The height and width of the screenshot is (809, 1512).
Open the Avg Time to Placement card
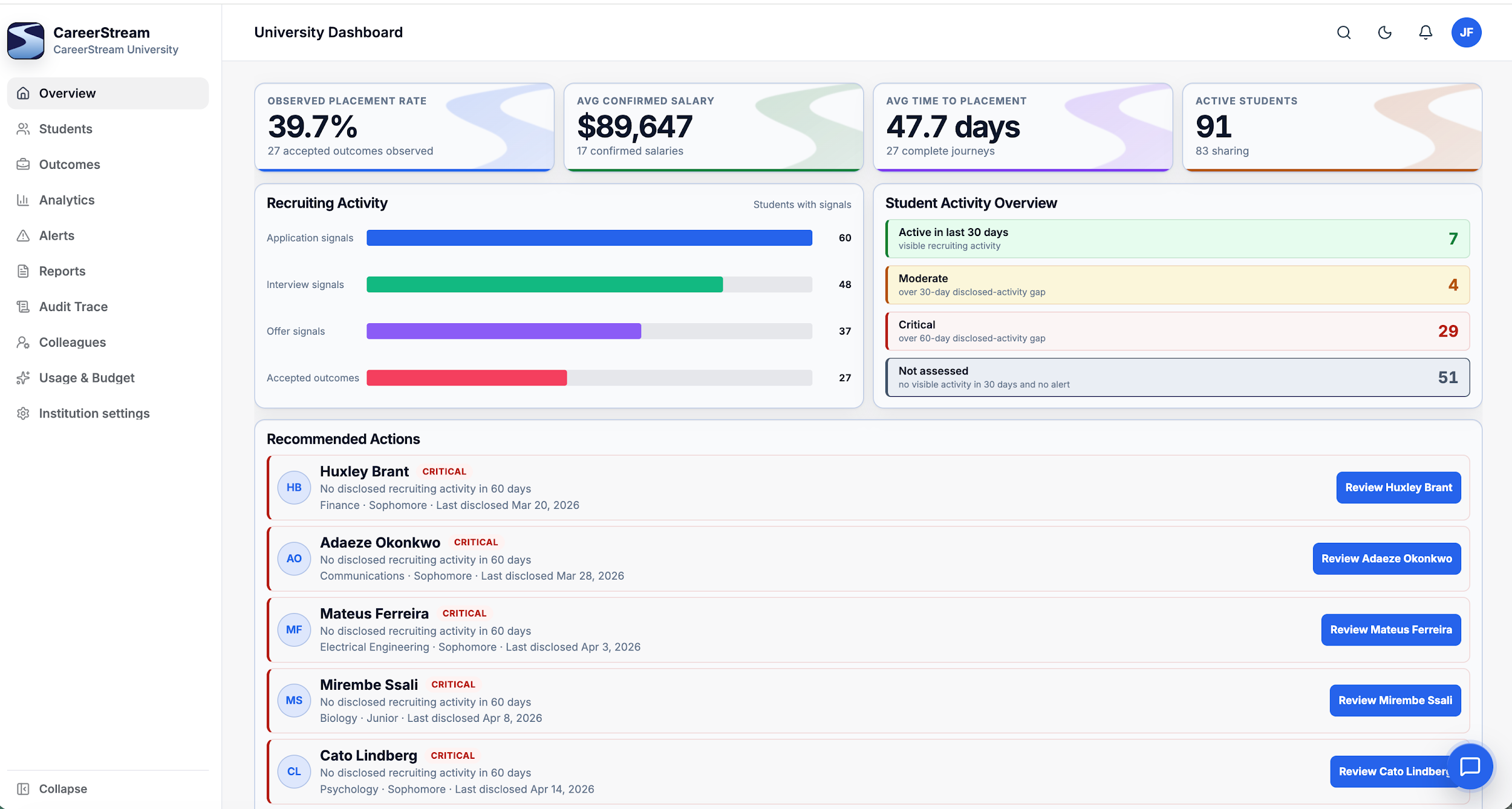(1023, 127)
